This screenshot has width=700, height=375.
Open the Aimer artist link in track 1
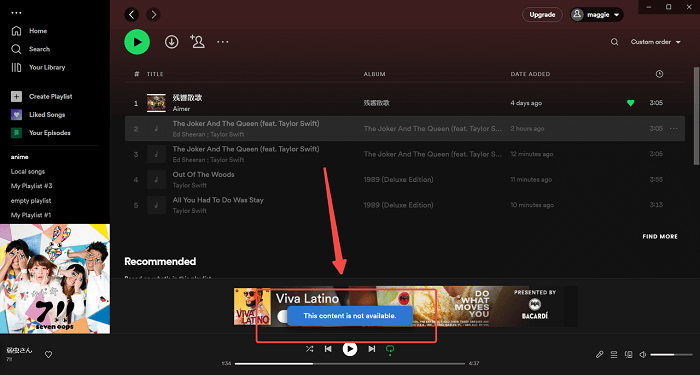click(181, 109)
